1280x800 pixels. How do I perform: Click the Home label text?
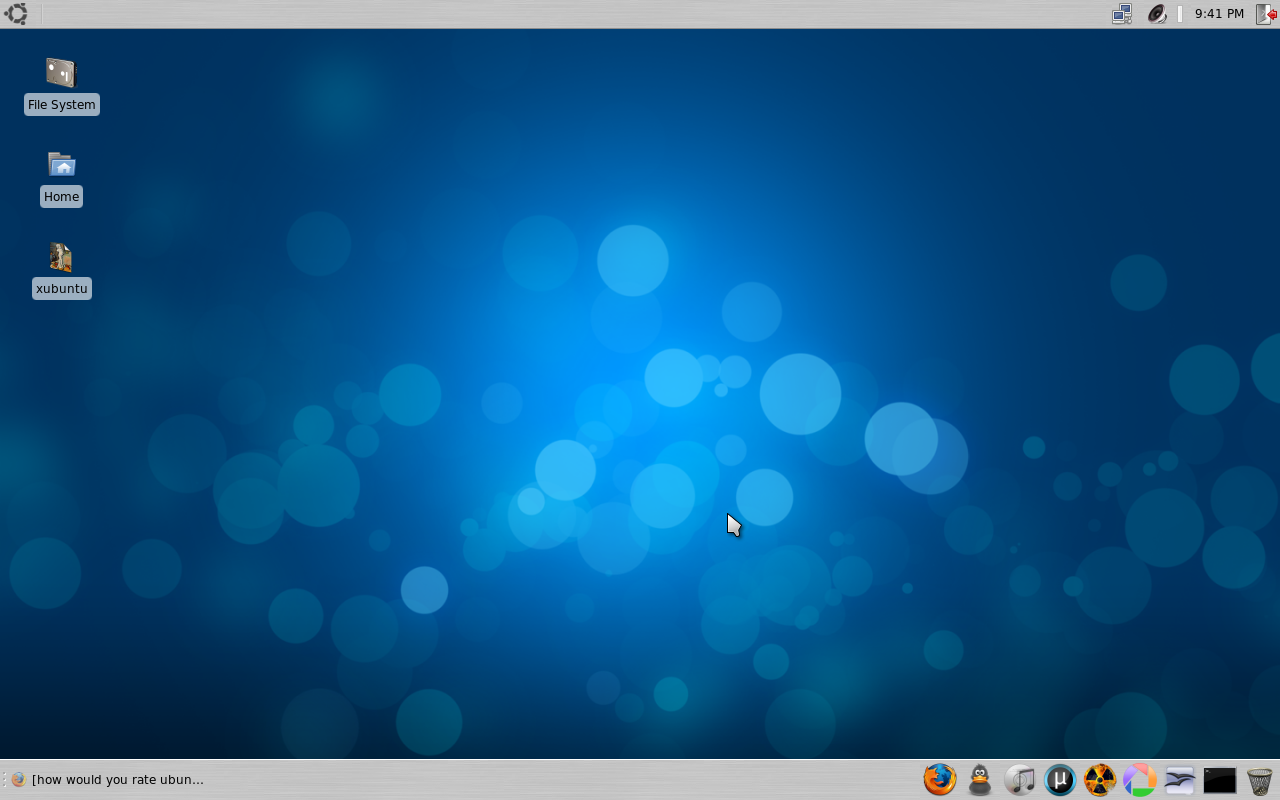click(61, 197)
